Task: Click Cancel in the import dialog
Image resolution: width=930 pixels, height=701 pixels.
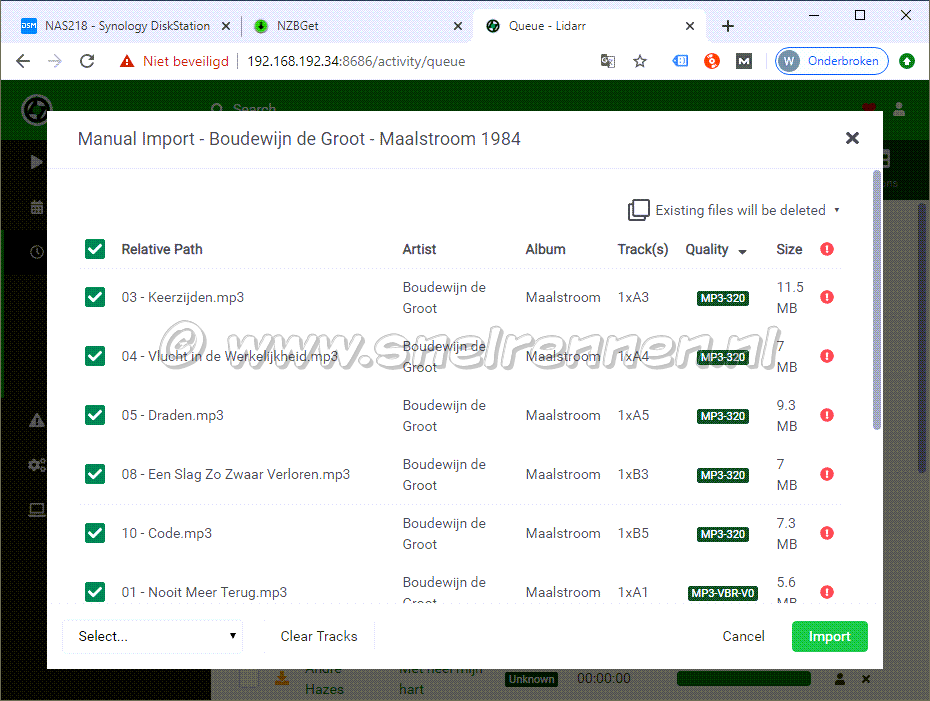Action: (743, 636)
